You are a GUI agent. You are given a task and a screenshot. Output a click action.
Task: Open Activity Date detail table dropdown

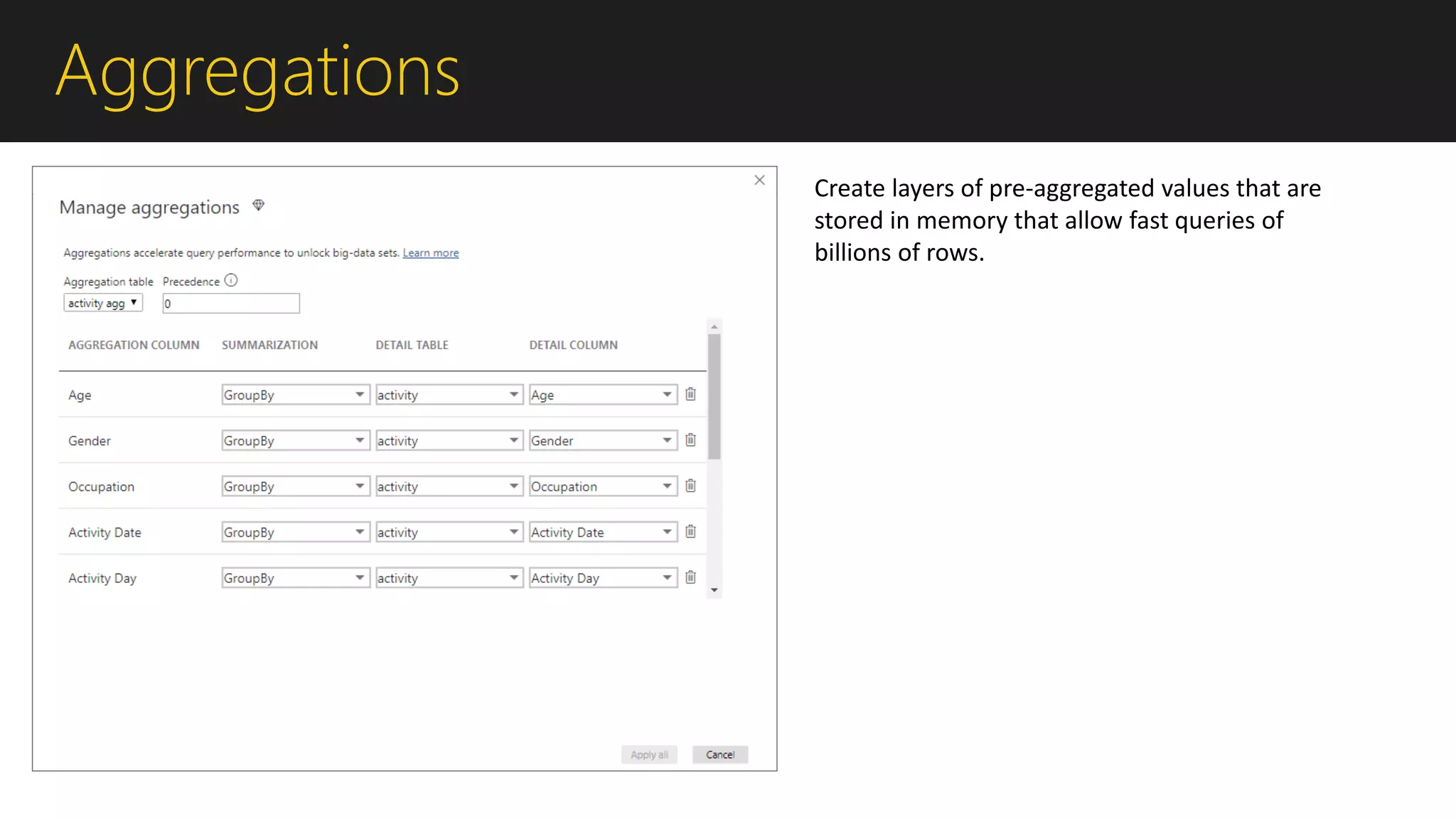449,532
